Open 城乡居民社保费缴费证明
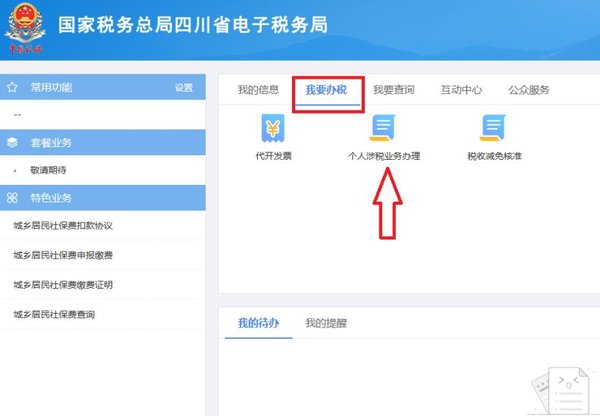This screenshot has height=416, width=600. tap(63, 285)
